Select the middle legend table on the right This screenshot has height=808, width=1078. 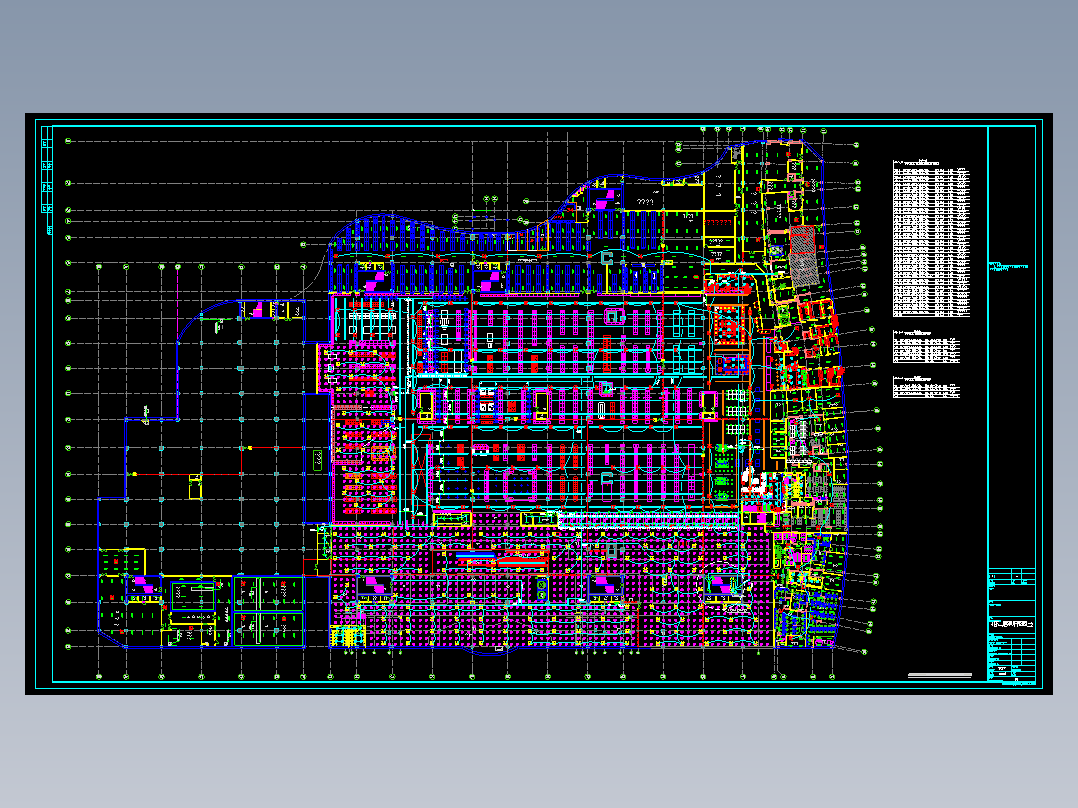[925, 347]
